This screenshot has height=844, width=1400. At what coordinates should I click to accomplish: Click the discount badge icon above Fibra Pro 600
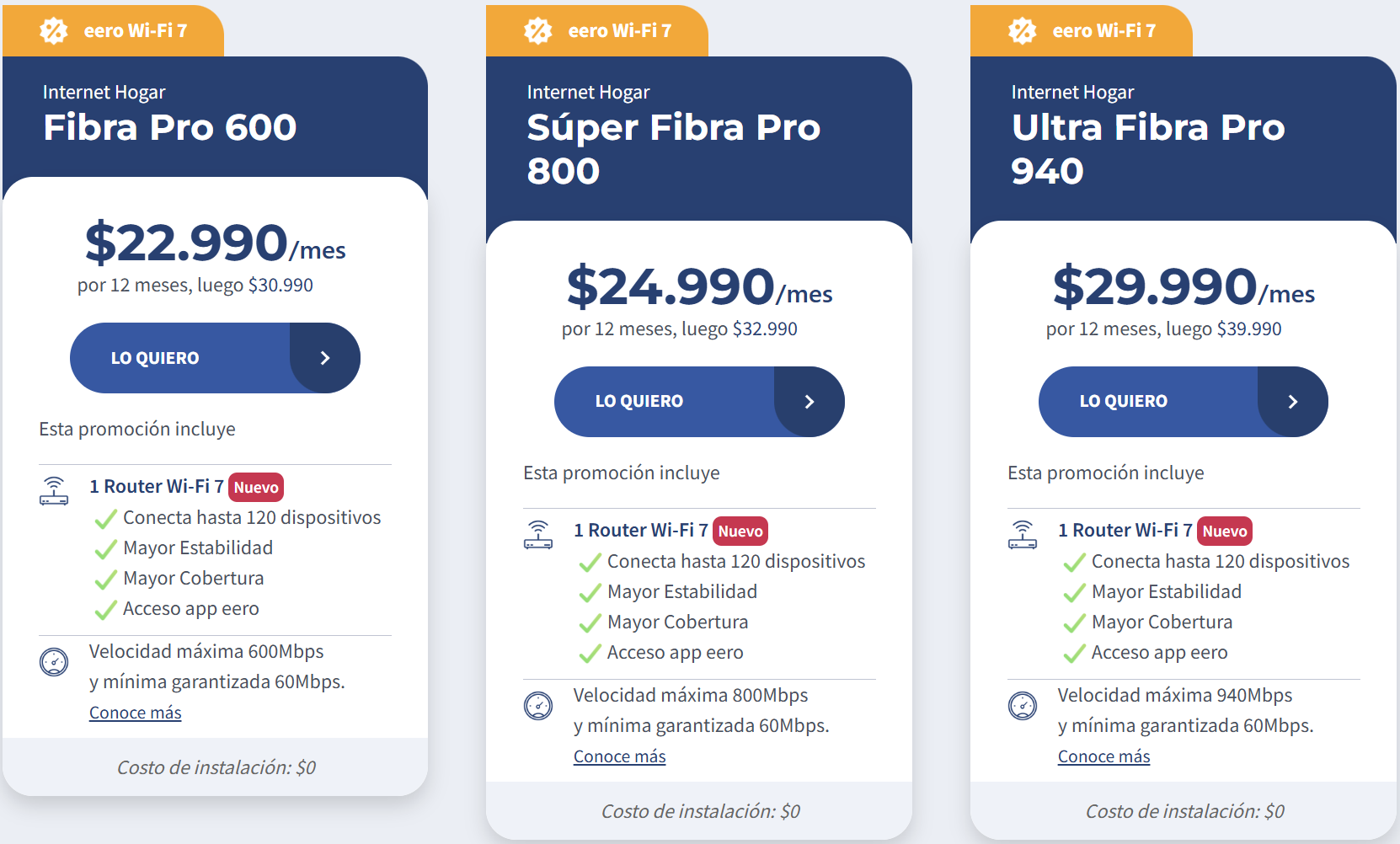point(54,31)
